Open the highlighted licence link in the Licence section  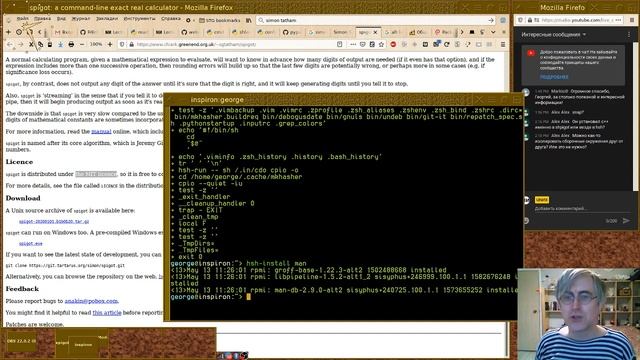click(96, 174)
